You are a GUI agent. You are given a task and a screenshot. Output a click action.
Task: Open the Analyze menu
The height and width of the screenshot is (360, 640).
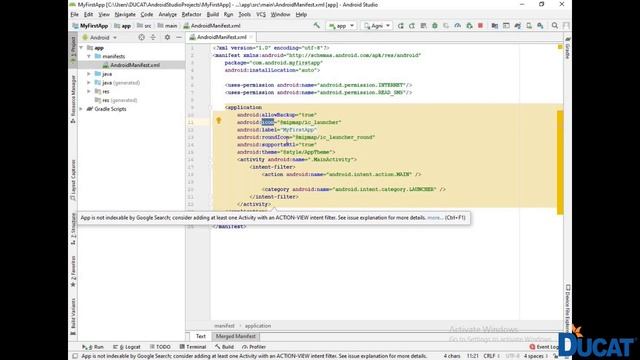coord(167,14)
